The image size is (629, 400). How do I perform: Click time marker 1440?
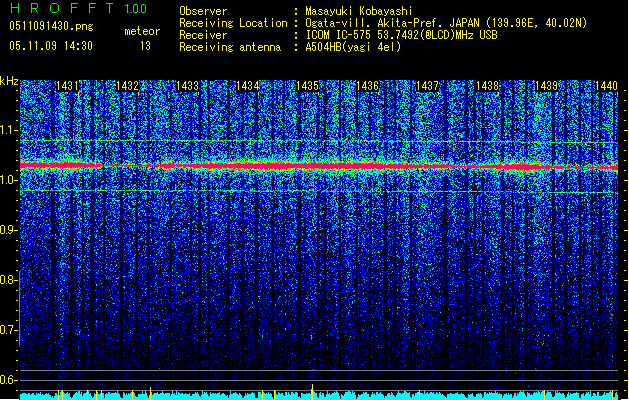pos(607,86)
